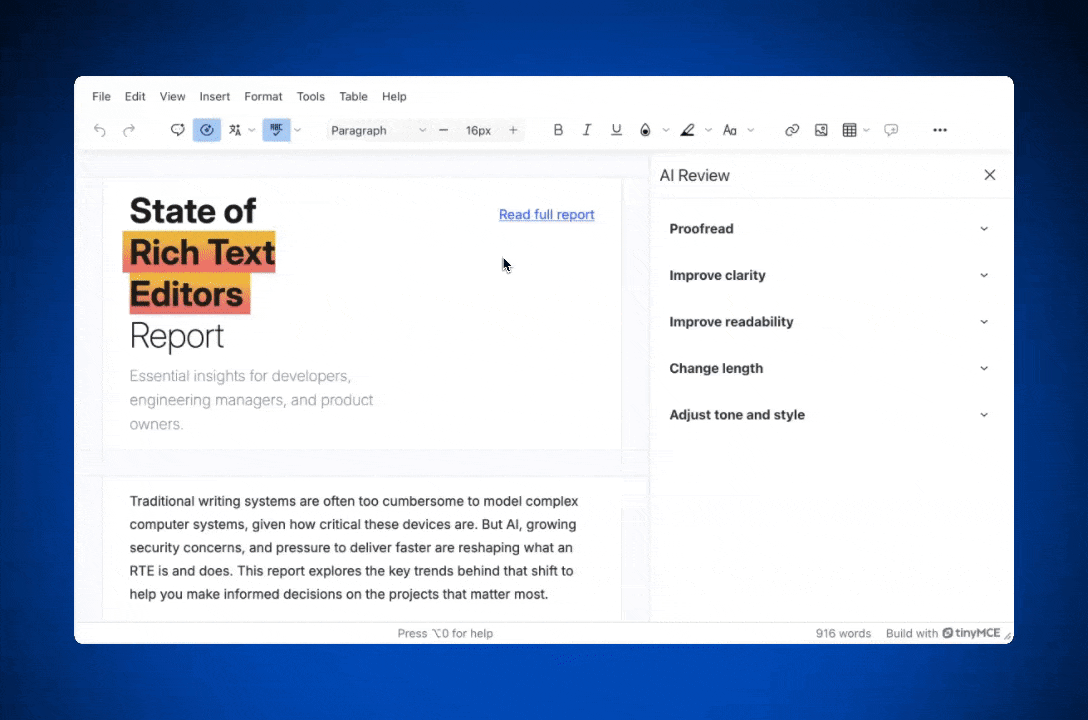This screenshot has width=1088, height=720.
Task: Click the 916 words count
Action: [843, 633]
